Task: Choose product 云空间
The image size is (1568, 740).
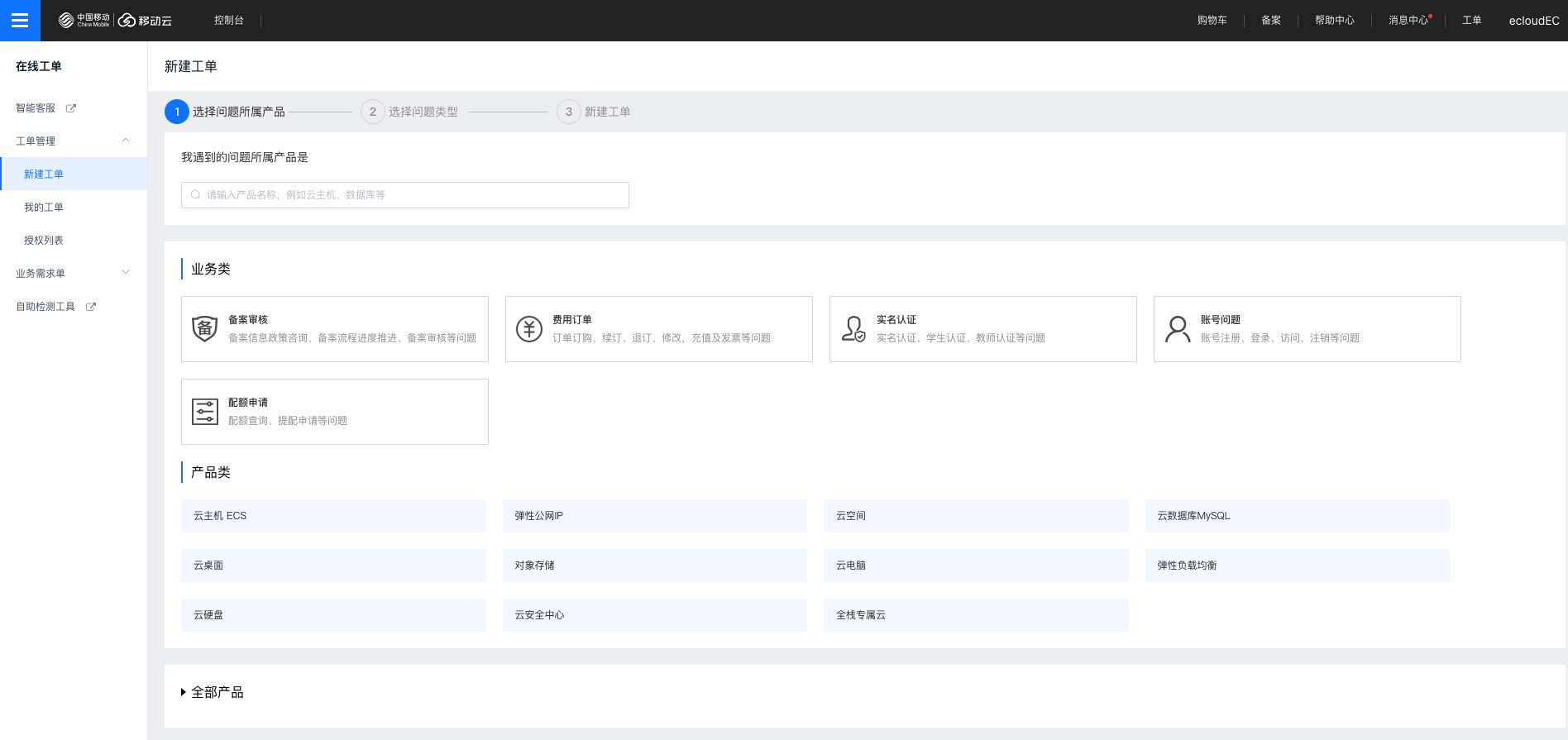Action: pyautogui.click(x=976, y=516)
